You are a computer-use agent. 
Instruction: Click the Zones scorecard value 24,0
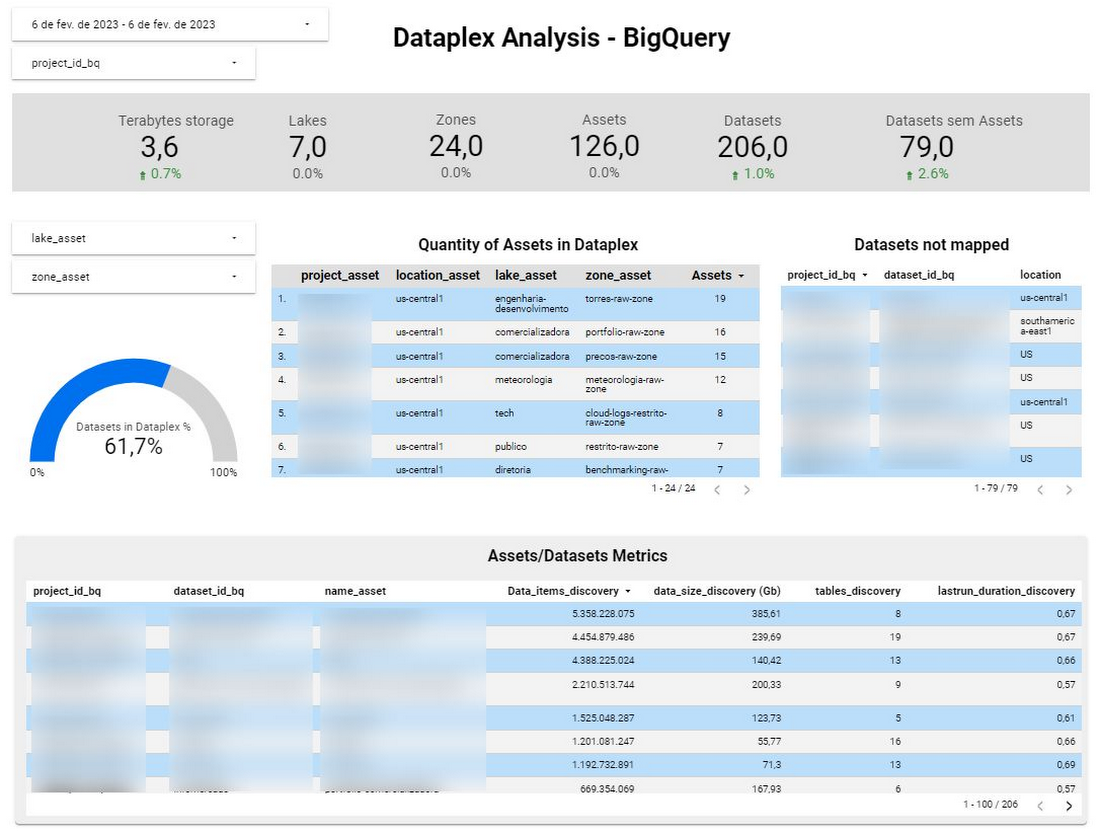click(x=456, y=147)
